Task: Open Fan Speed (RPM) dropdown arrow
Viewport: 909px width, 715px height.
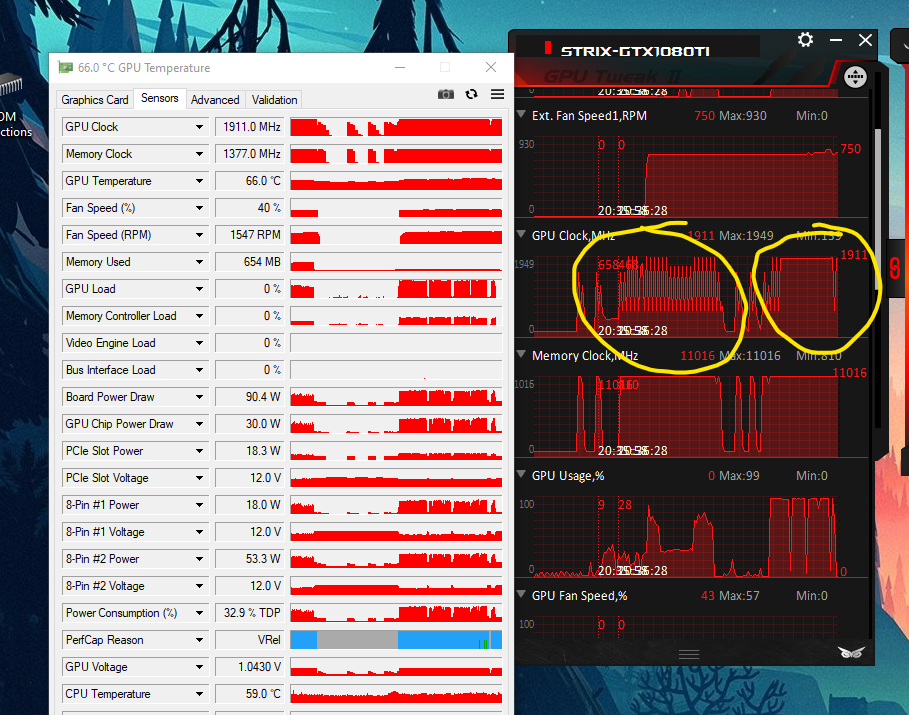Action: pos(199,235)
